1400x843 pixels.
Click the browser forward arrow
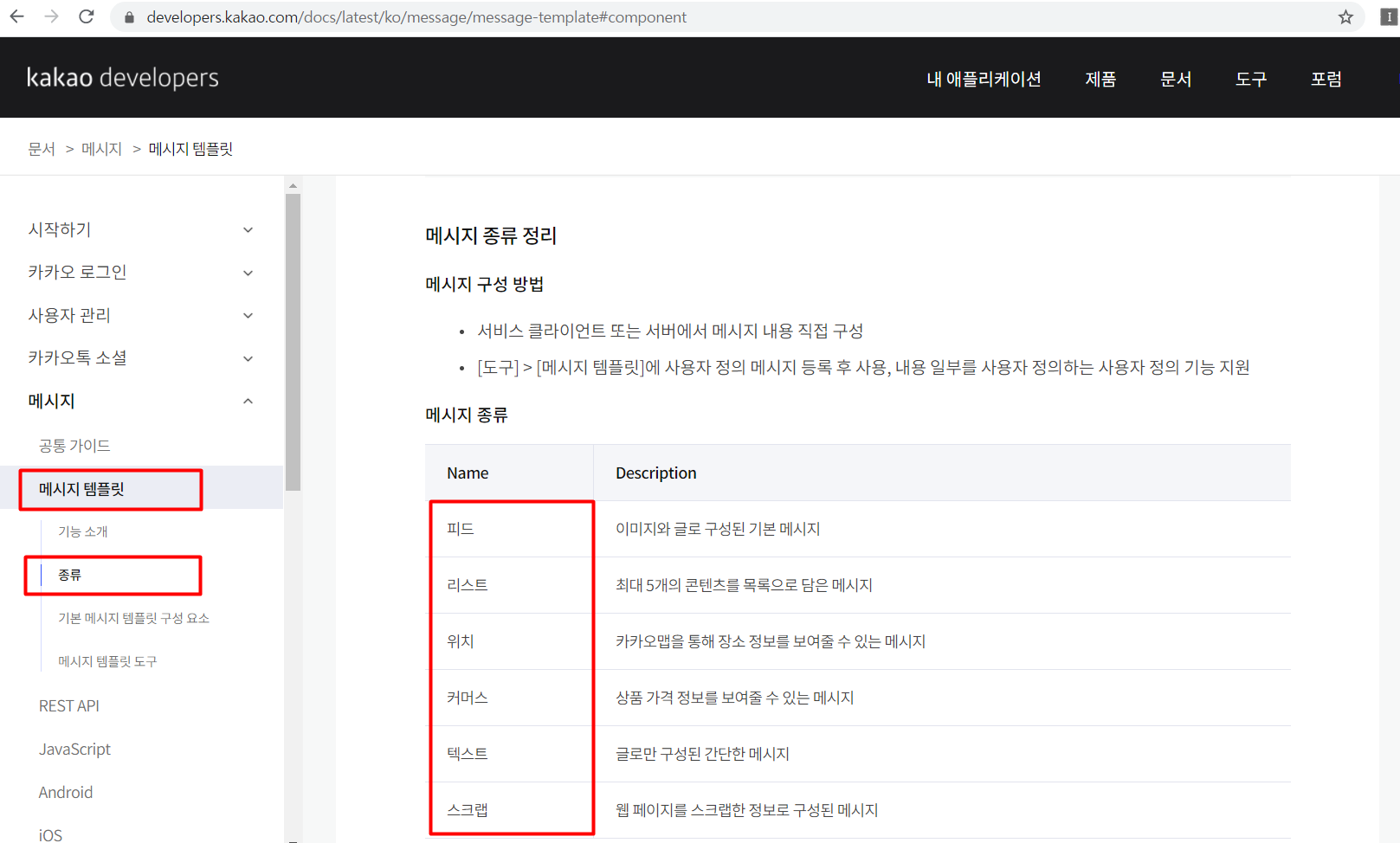[x=51, y=16]
